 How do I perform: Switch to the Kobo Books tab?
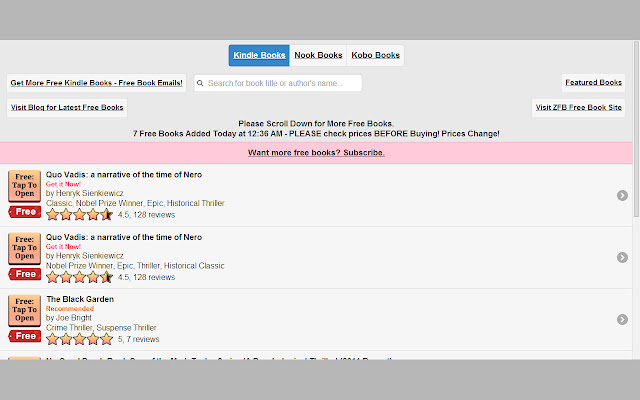click(x=376, y=55)
